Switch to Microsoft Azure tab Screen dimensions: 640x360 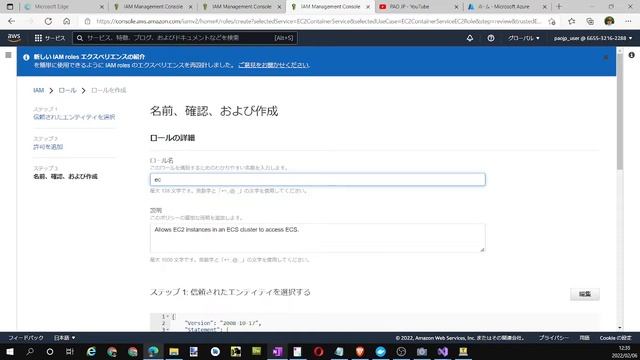point(507,7)
